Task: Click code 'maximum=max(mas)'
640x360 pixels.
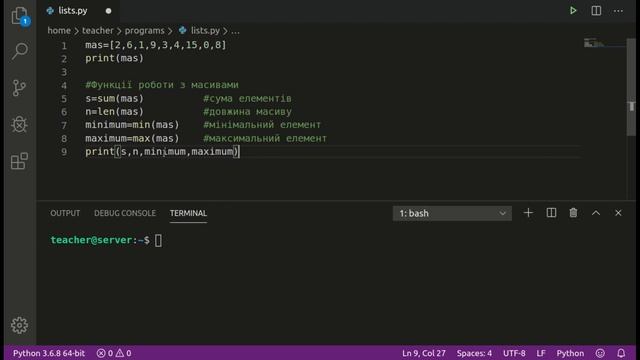Action: pyautogui.click(x=132, y=138)
